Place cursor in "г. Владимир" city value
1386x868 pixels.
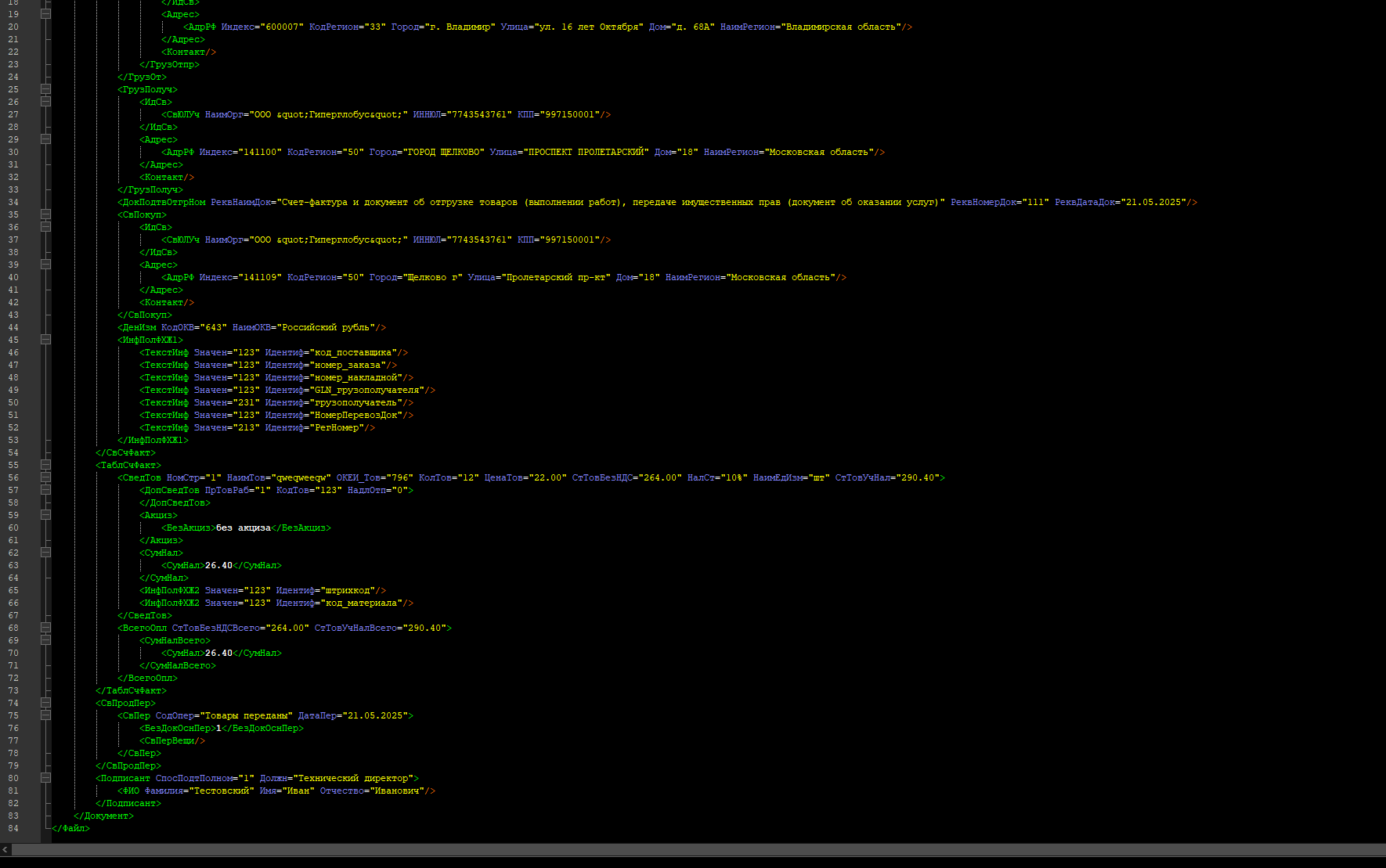(460, 27)
